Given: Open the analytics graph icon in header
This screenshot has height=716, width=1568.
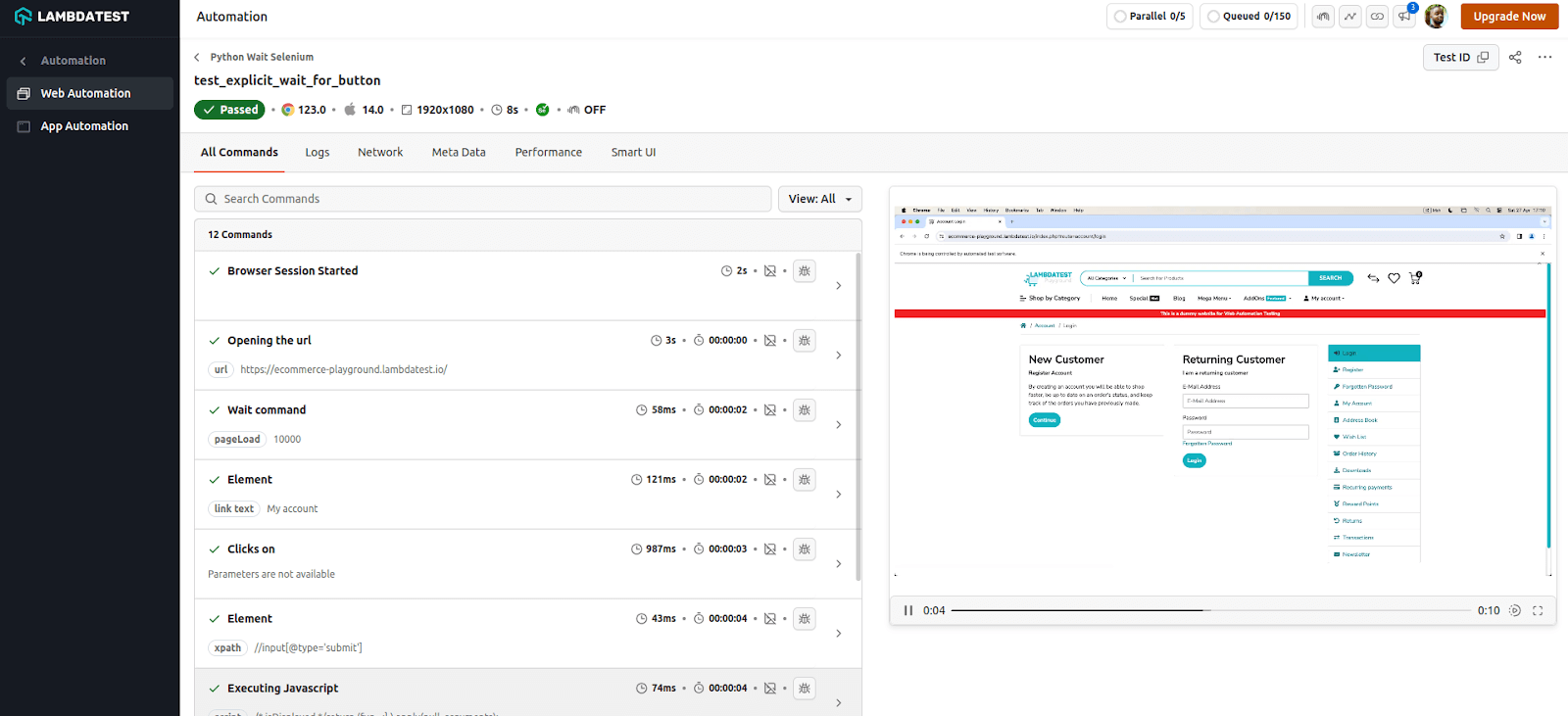Looking at the screenshot, I should pos(1350,17).
